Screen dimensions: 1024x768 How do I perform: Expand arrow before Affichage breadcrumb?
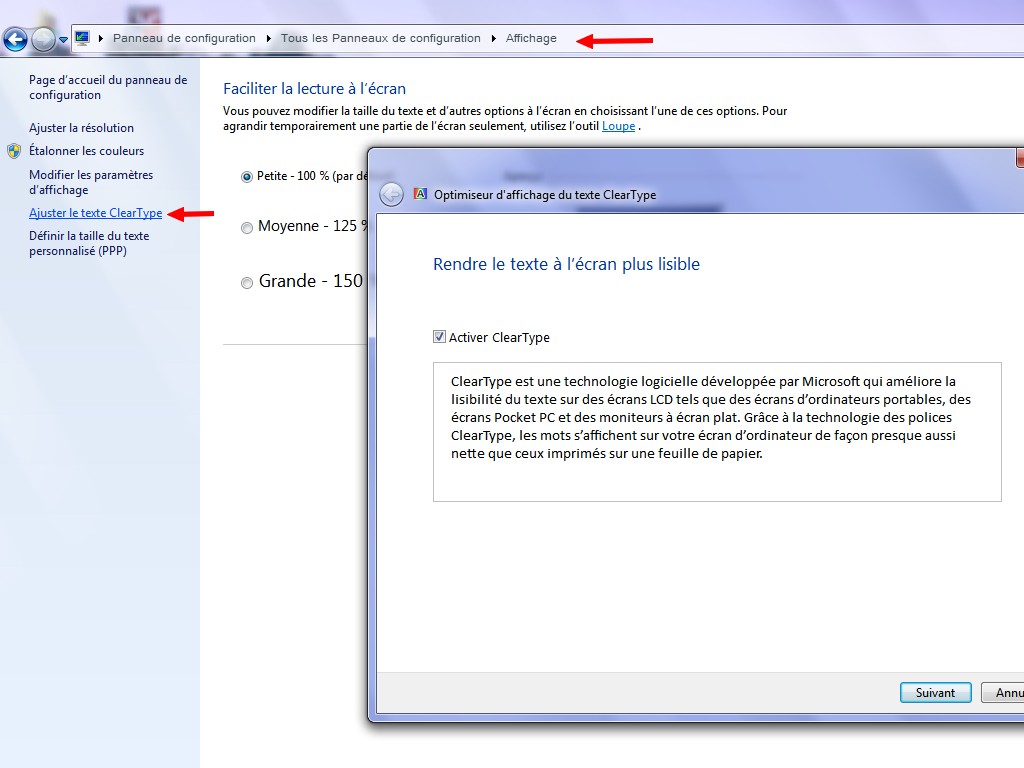493,39
